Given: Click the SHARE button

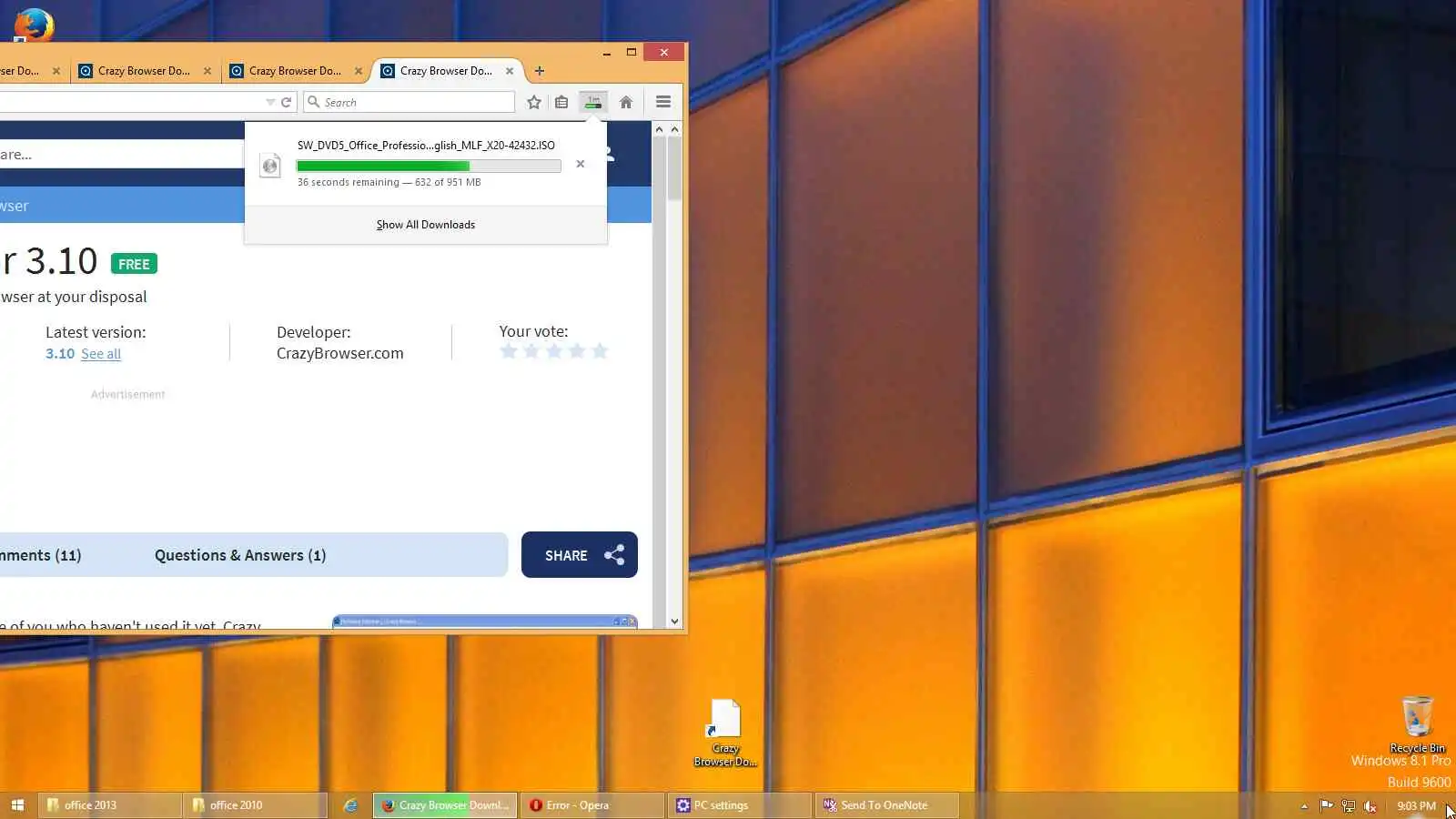Looking at the screenshot, I should click(x=580, y=555).
